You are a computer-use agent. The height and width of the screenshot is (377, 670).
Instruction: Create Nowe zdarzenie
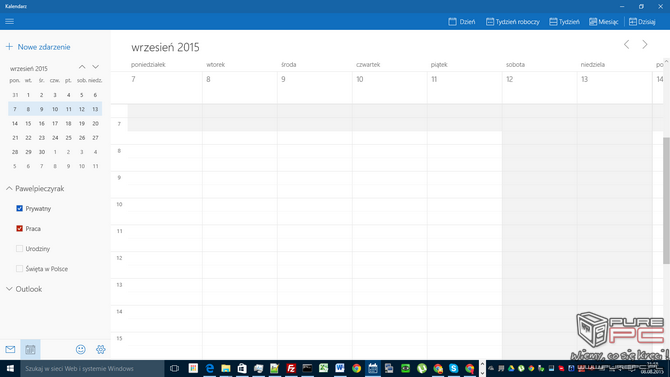click(38, 47)
